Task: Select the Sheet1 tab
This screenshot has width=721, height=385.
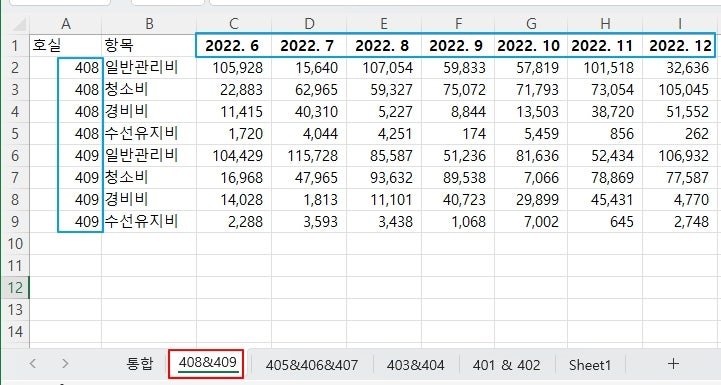Action: coord(590,365)
